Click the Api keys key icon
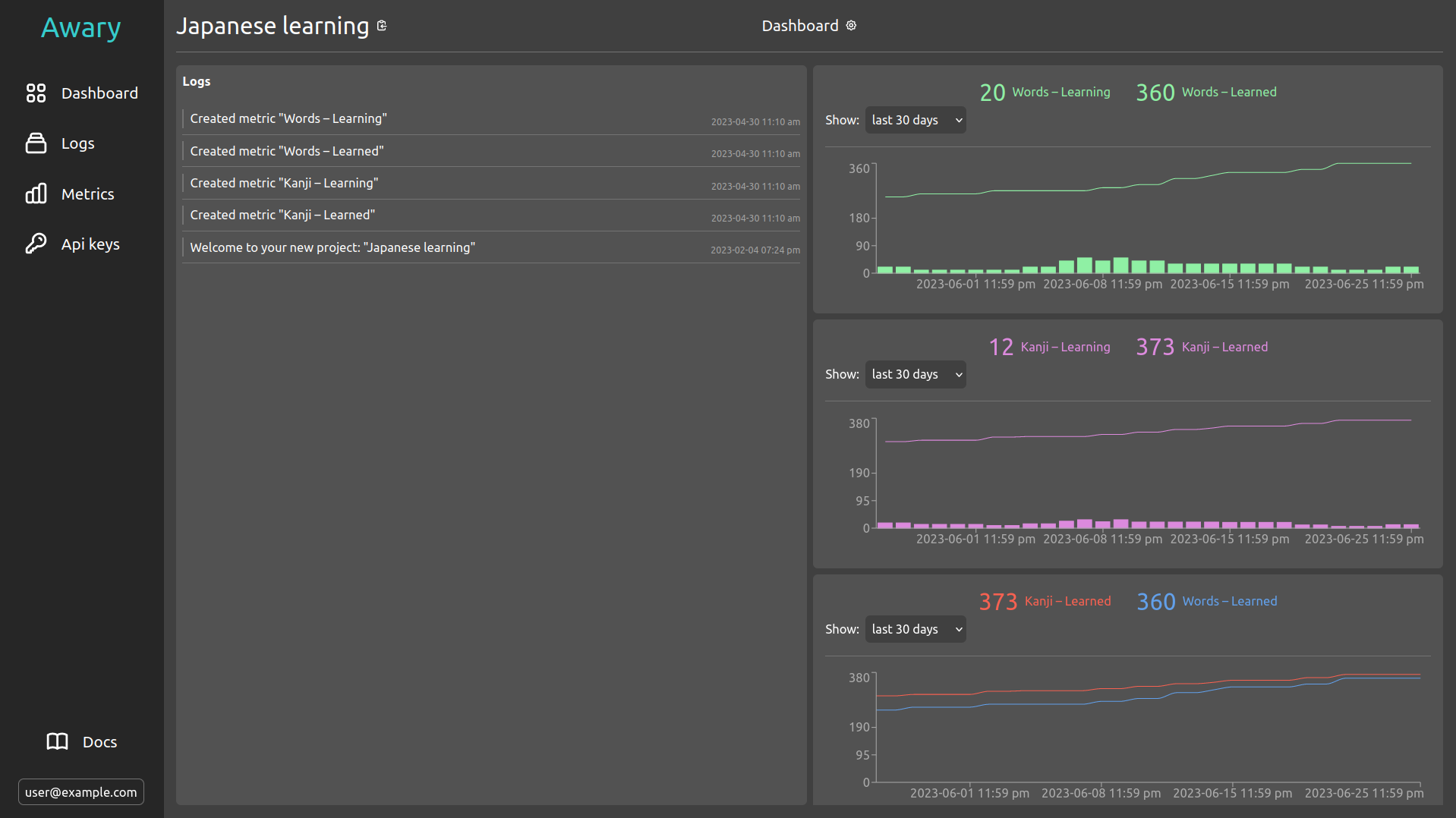This screenshot has height=818, width=1456. pyautogui.click(x=36, y=244)
